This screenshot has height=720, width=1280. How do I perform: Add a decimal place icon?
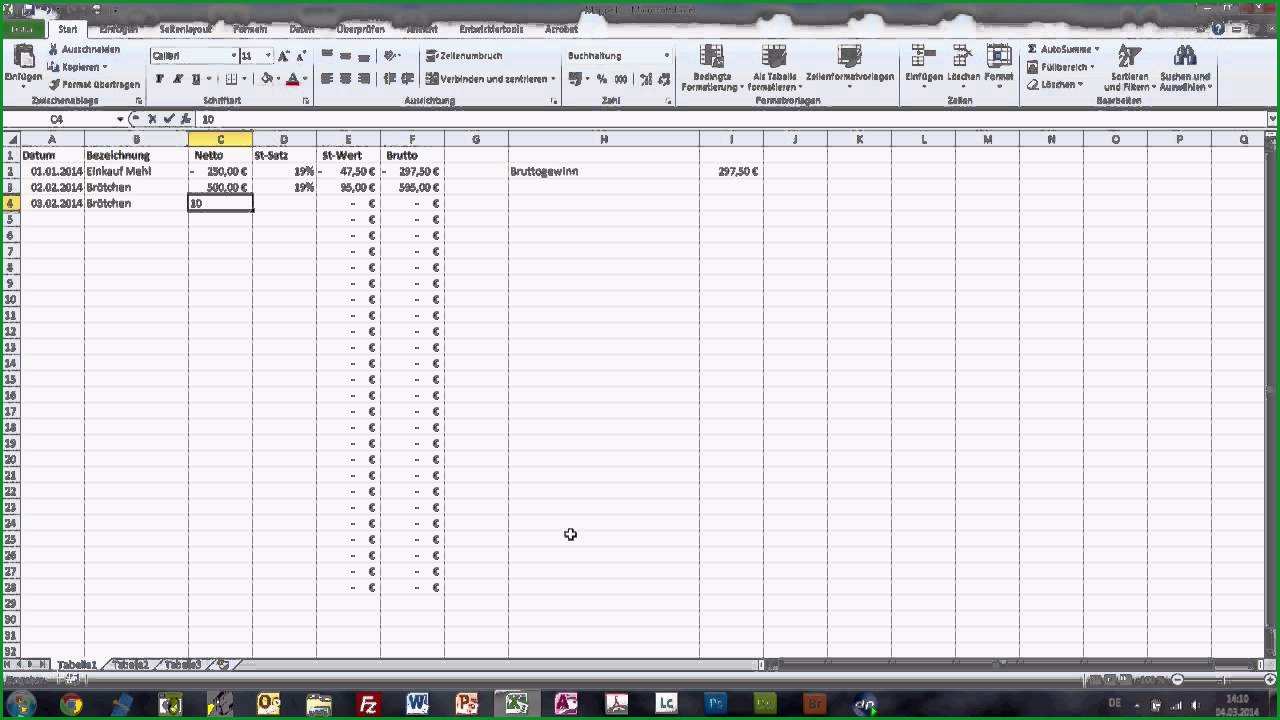point(646,79)
